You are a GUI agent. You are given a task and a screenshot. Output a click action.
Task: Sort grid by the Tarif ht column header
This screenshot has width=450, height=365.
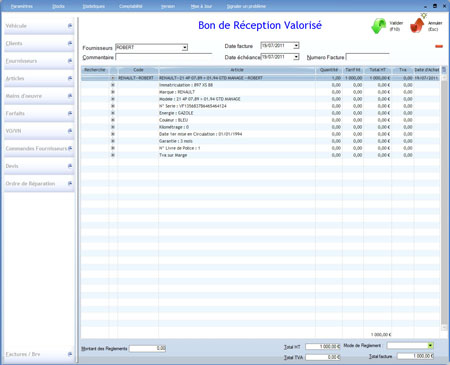coord(353,70)
